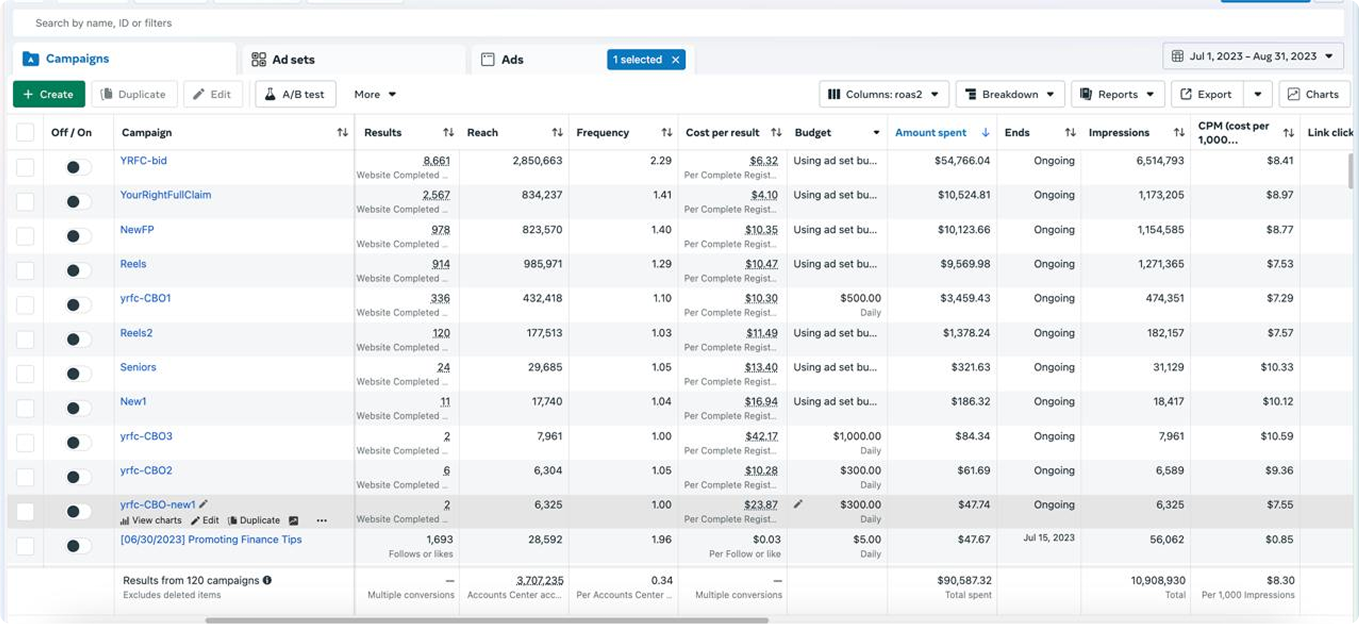Open the YRFC-bid campaign link
The height and width of the screenshot is (624, 1360).
pyautogui.click(x=143, y=160)
